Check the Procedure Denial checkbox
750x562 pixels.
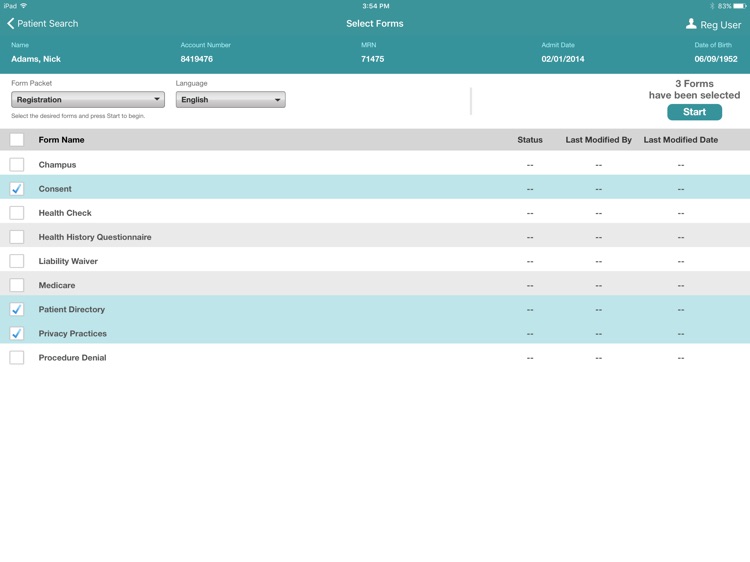17,357
